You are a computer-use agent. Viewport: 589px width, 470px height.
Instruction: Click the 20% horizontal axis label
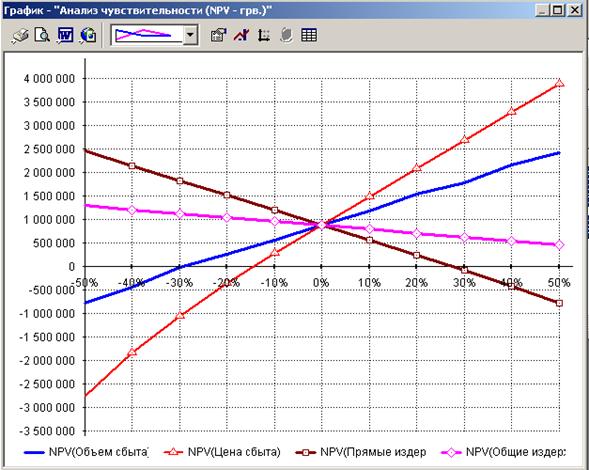tap(417, 283)
